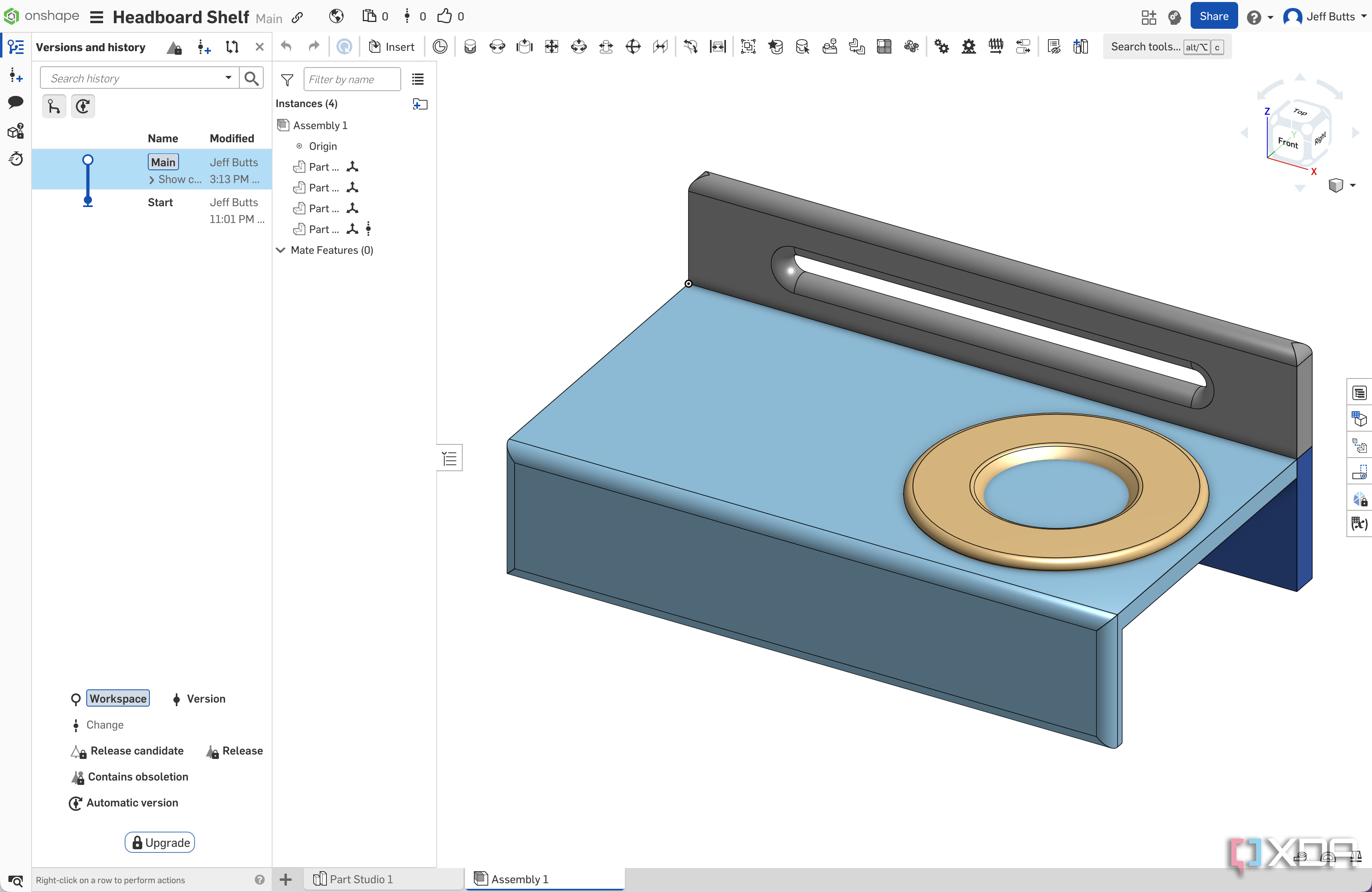Click the filter funnel icon
Viewport: 1372px width, 892px height.
tap(287, 80)
